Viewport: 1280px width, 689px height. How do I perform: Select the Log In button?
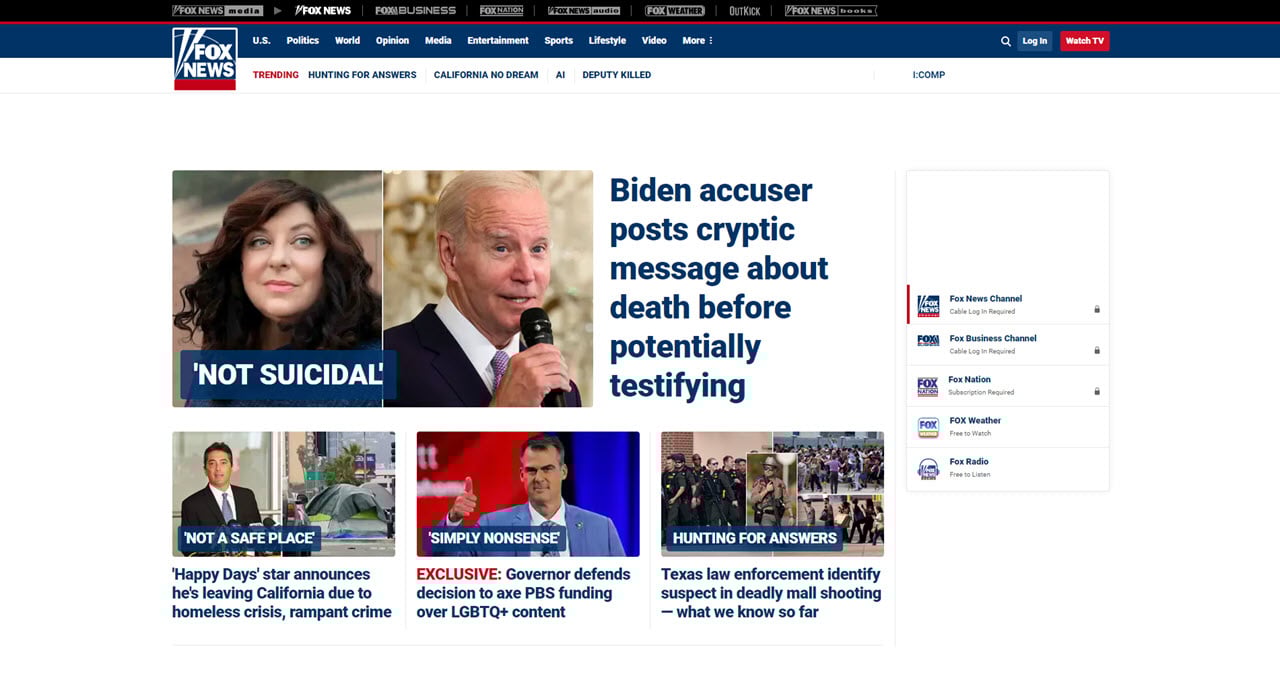click(1034, 41)
